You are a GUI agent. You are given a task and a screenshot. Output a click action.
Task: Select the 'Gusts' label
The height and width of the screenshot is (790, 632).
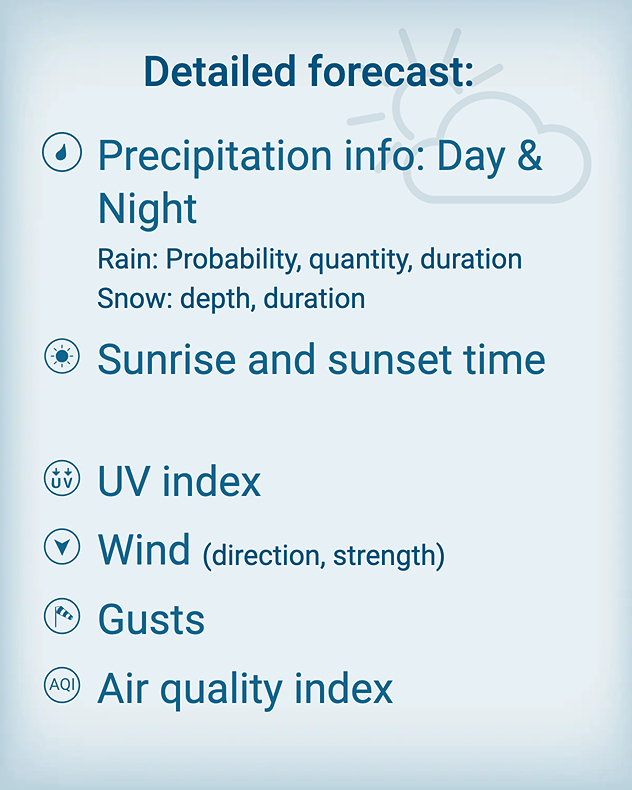(151, 619)
